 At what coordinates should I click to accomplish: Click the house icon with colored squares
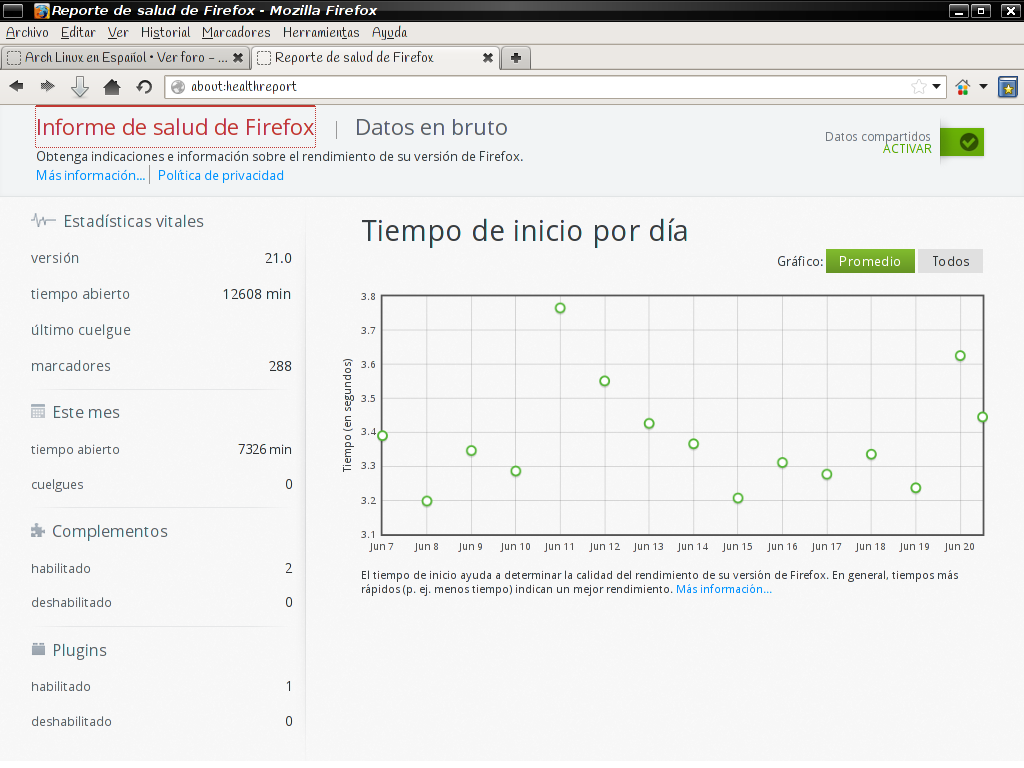pos(963,87)
